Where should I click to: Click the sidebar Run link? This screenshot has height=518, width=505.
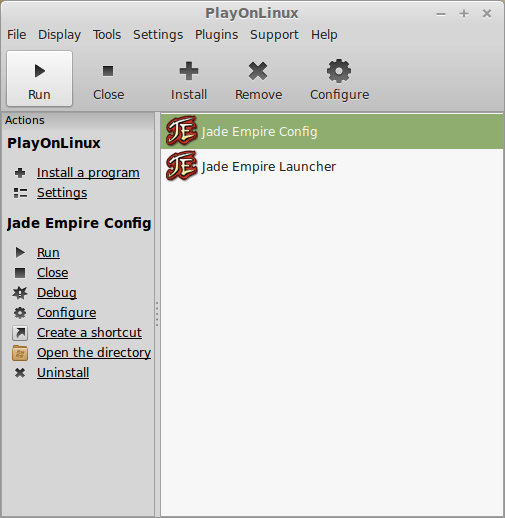click(x=48, y=253)
